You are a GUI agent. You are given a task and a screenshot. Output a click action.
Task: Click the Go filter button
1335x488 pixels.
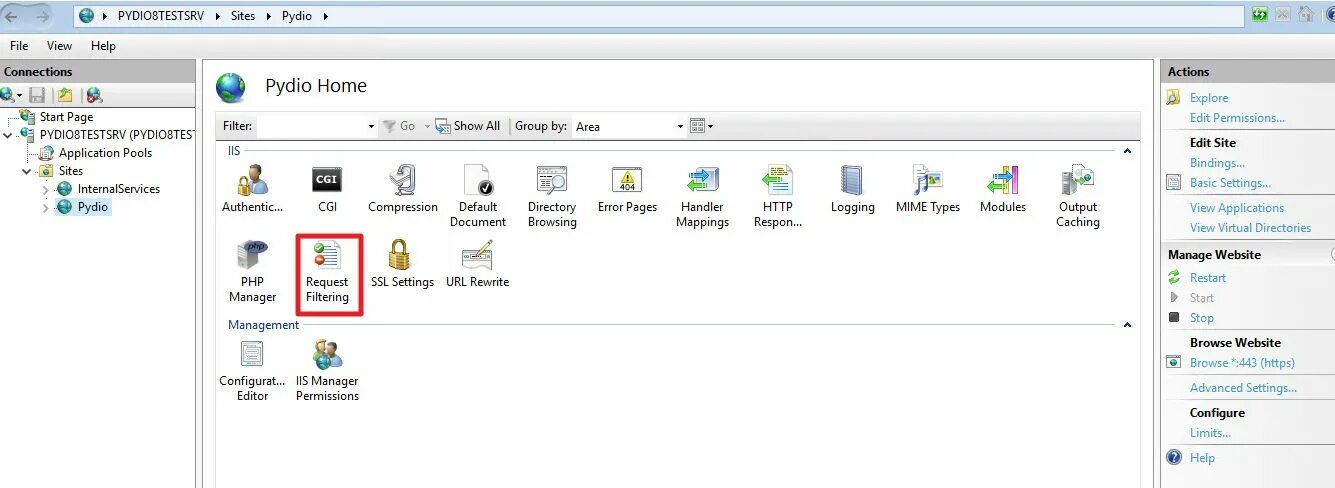point(399,126)
